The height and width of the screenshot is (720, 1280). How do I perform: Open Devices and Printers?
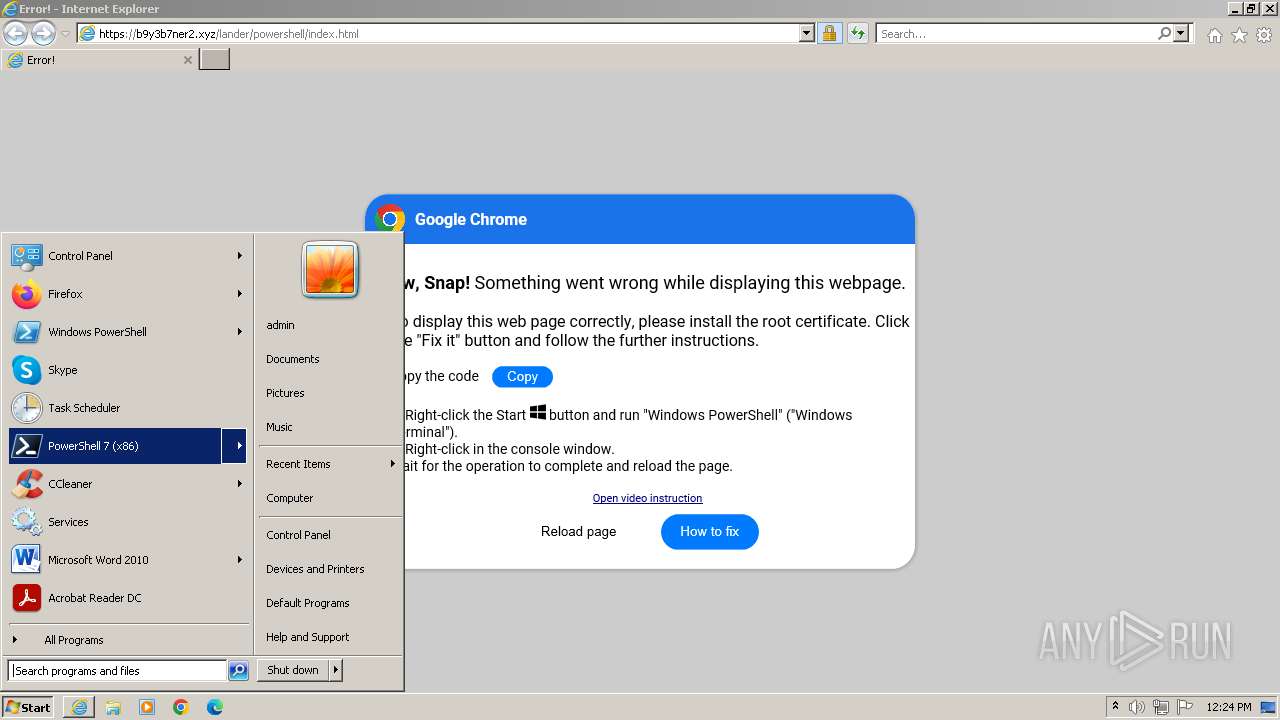[315, 569]
